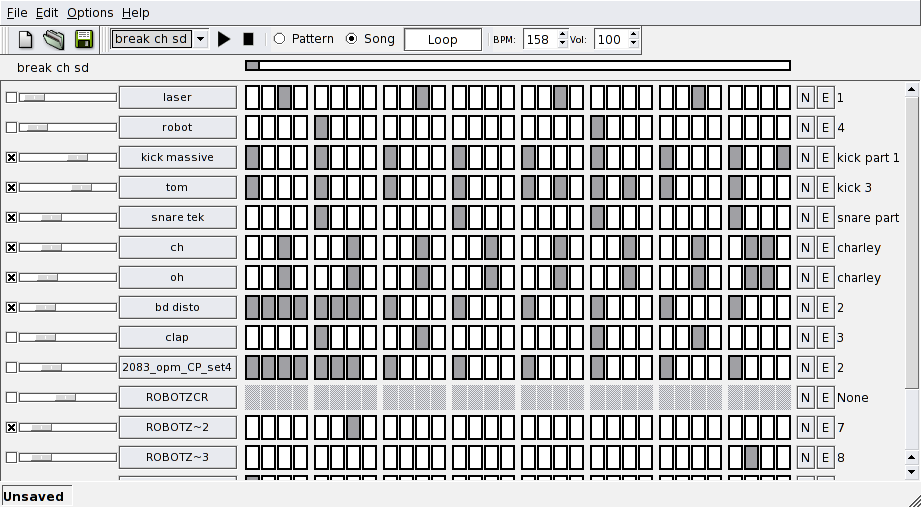Open the Help menu

pos(136,12)
